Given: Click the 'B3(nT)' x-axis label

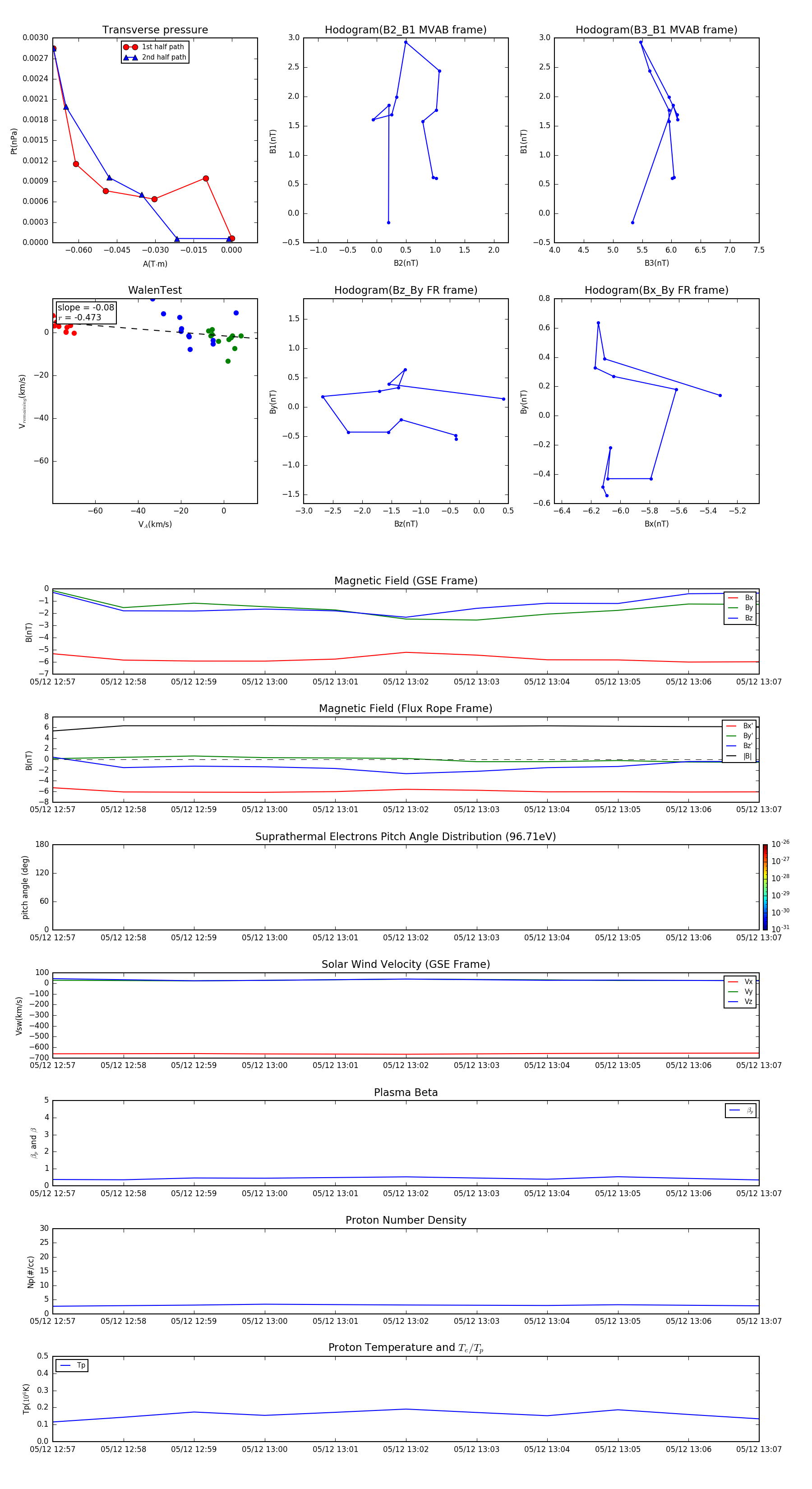Looking at the screenshot, I should (x=656, y=263).
